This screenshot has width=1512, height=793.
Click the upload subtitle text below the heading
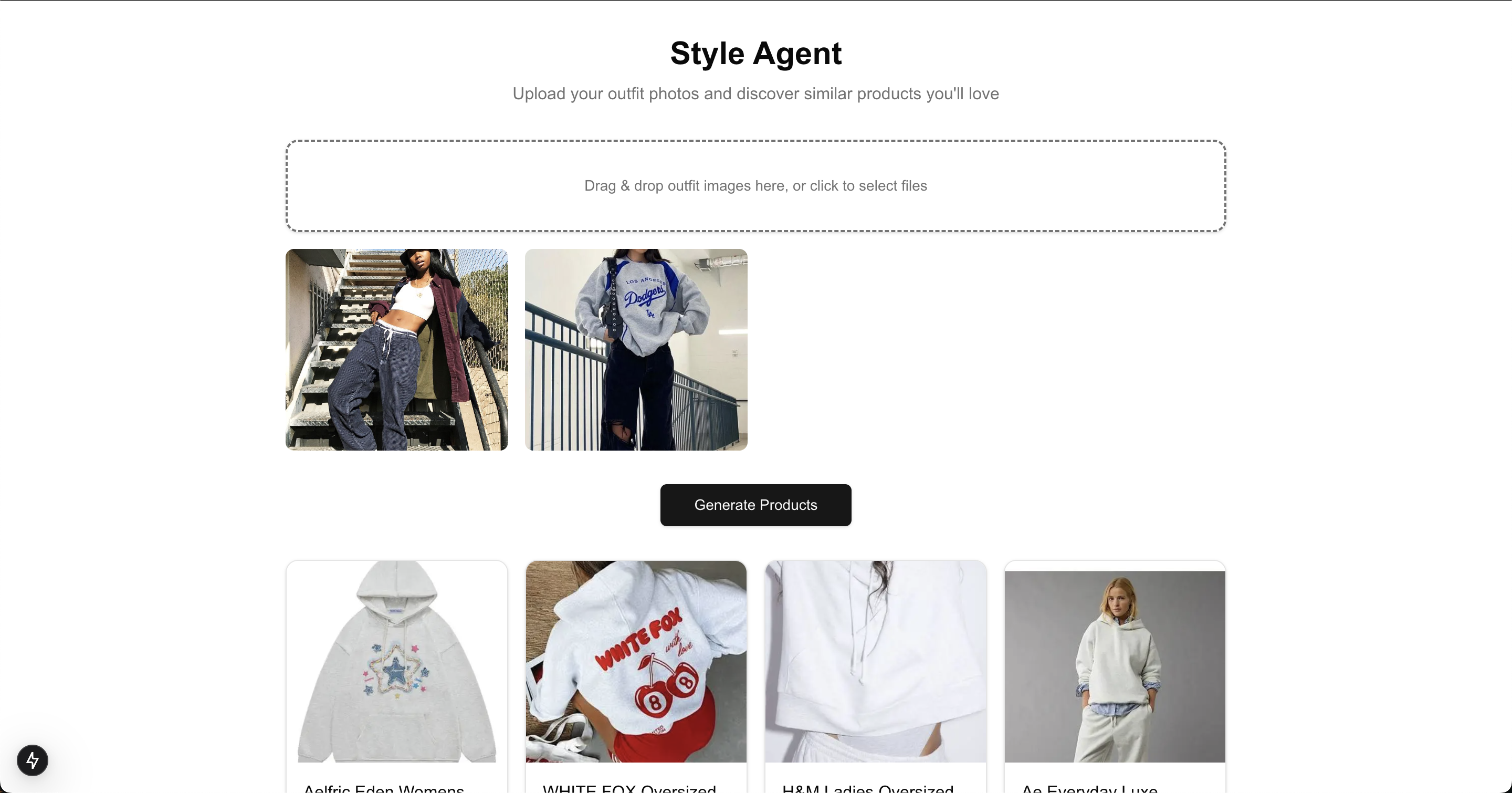(x=755, y=93)
